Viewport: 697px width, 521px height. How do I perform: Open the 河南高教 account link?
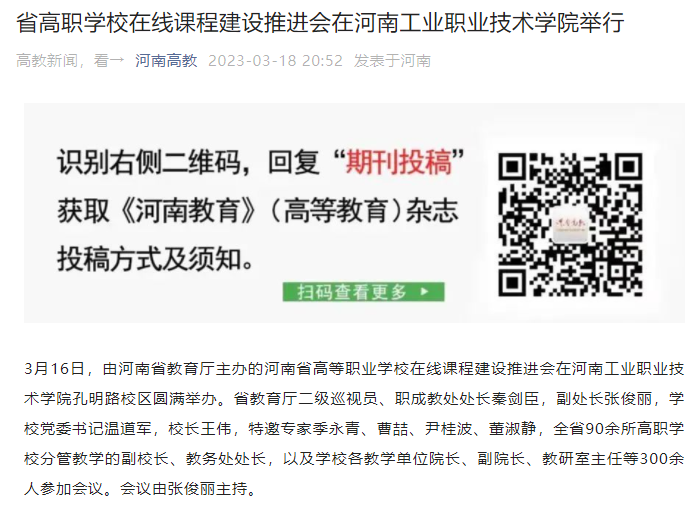pyautogui.click(x=166, y=60)
